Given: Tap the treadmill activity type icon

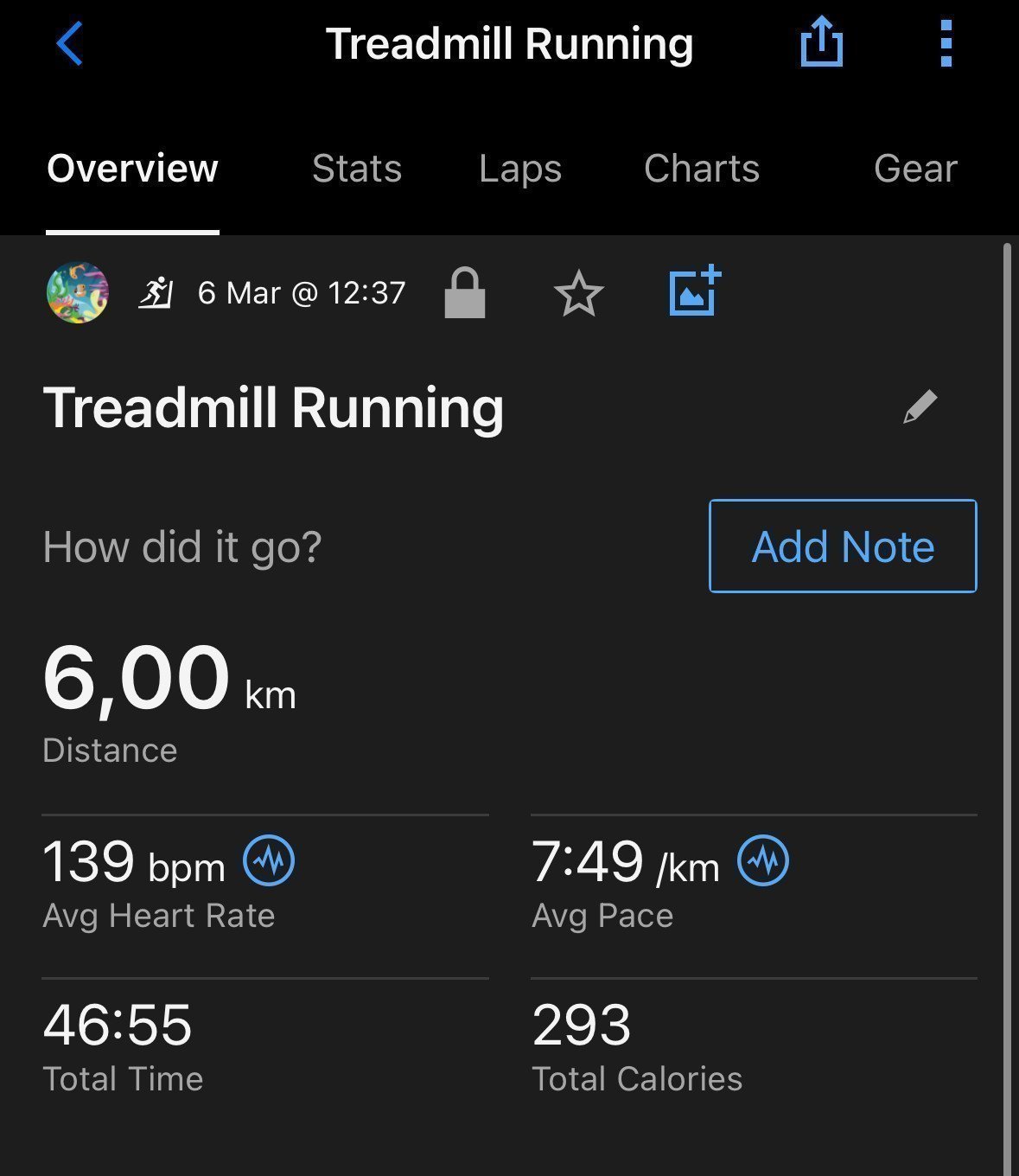Looking at the screenshot, I should [156, 293].
